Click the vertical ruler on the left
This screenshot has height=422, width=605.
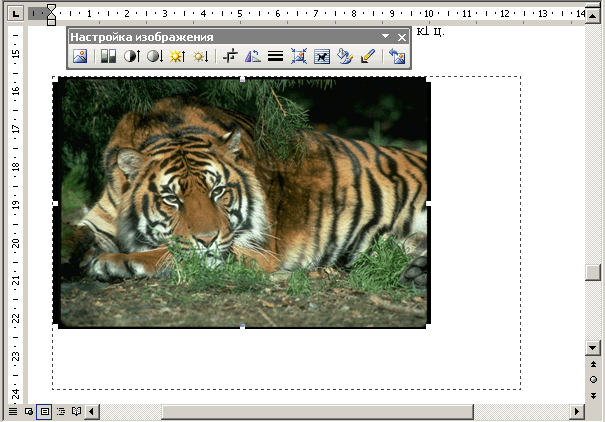pyautogui.click(x=15, y=216)
